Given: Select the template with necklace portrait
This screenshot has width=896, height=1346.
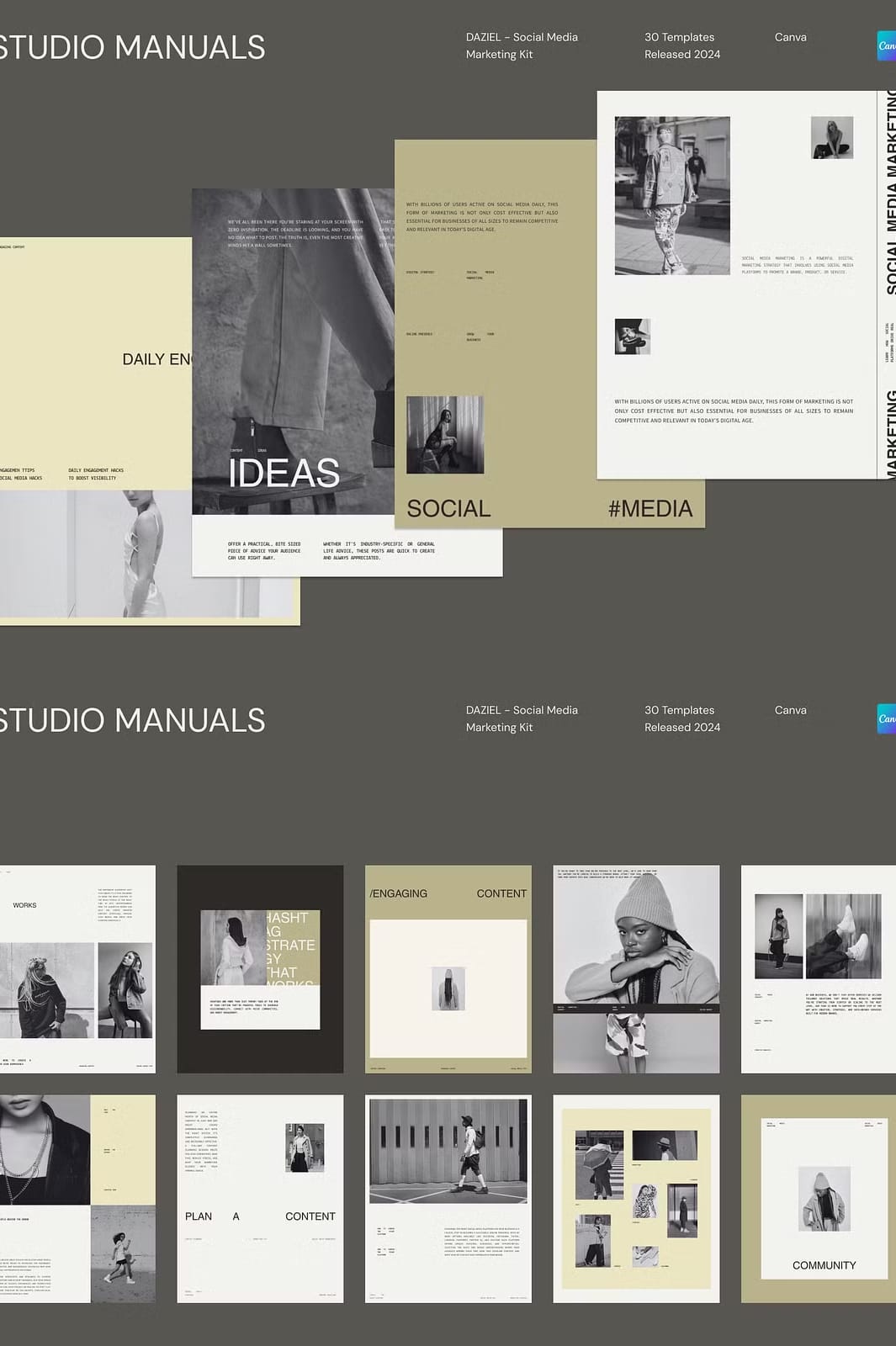Looking at the screenshot, I should [77, 1198].
